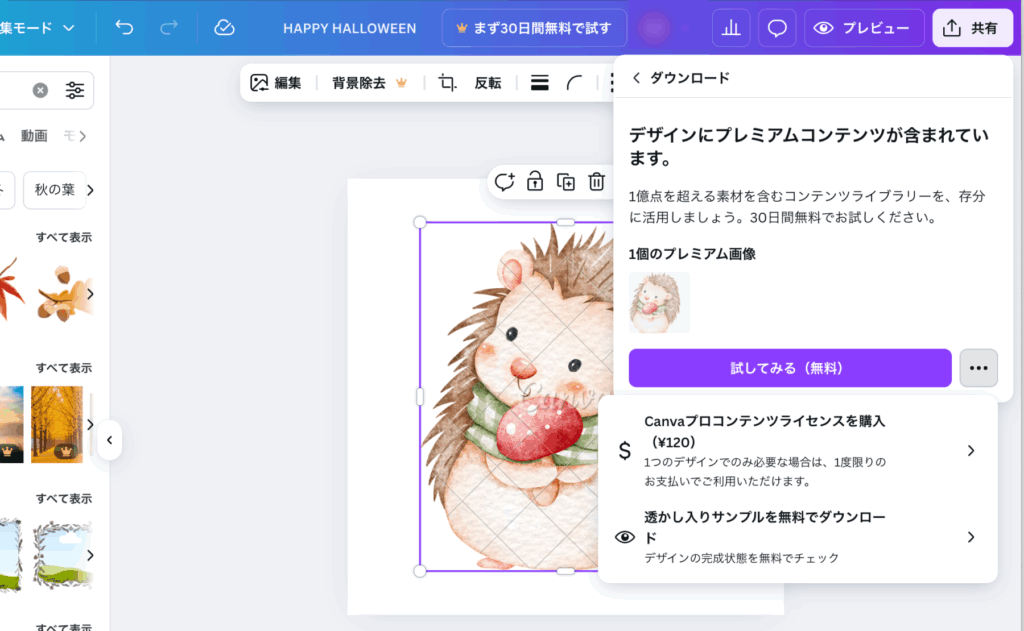Open the comments speech bubble icon
Viewport: 1024px width, 631px height.
click(x=777, y=28)
